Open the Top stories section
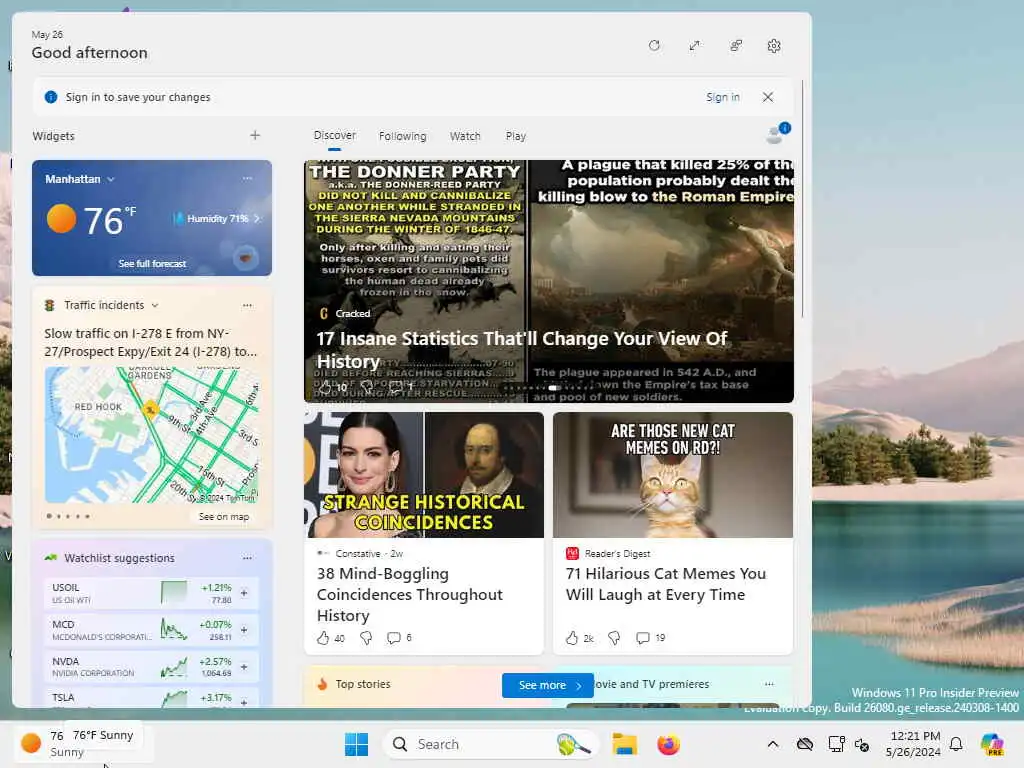Screen dimensions: 1024x768 click(362, 684)
